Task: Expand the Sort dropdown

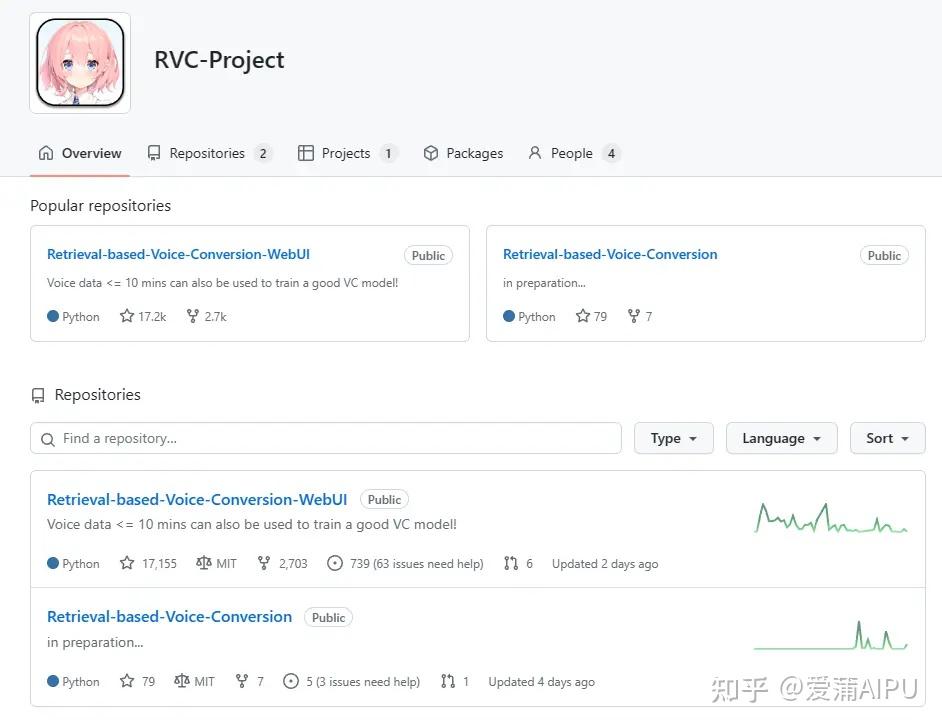Action: click(x=887, y=438)
